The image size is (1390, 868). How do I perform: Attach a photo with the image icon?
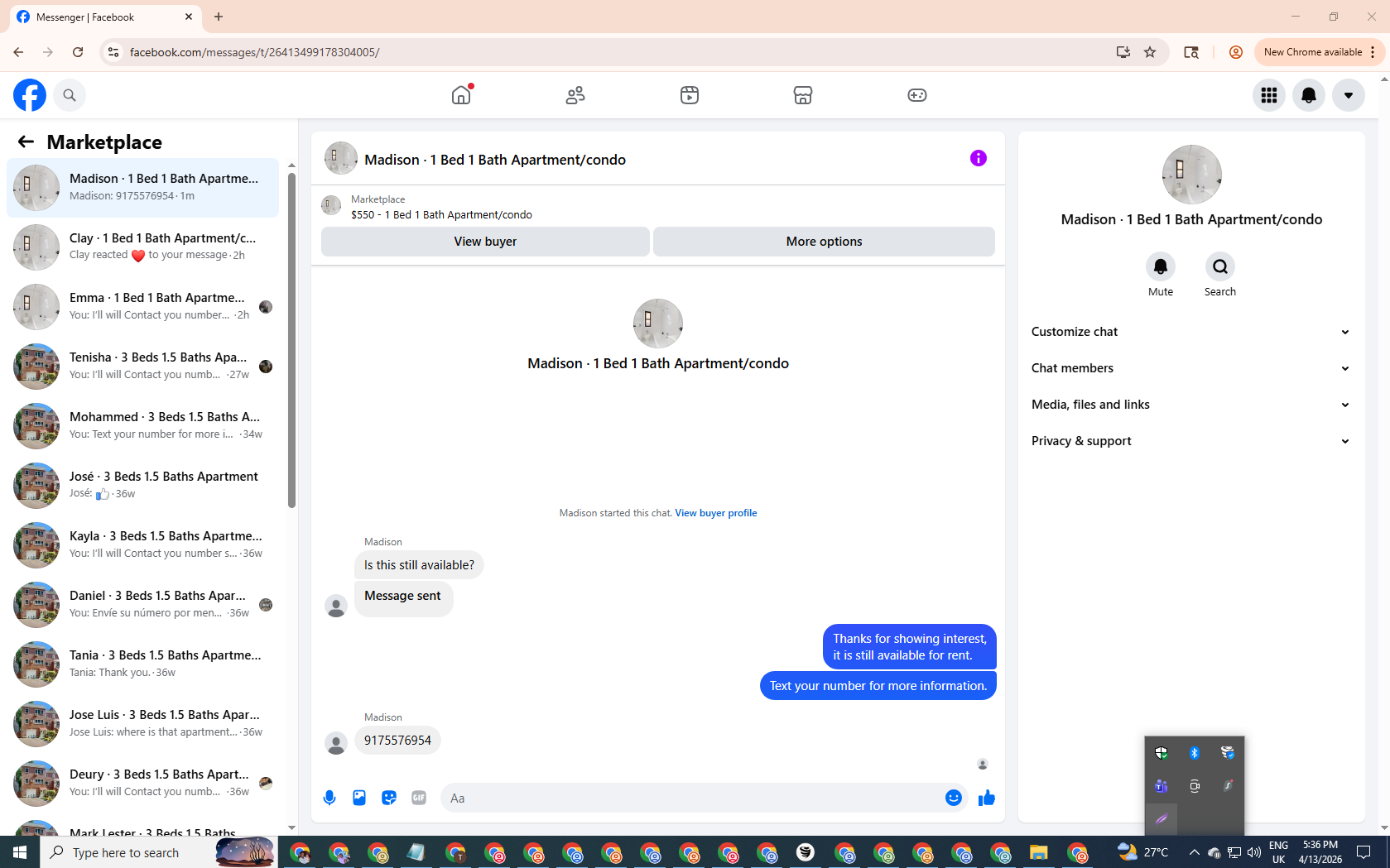(359, 798)
